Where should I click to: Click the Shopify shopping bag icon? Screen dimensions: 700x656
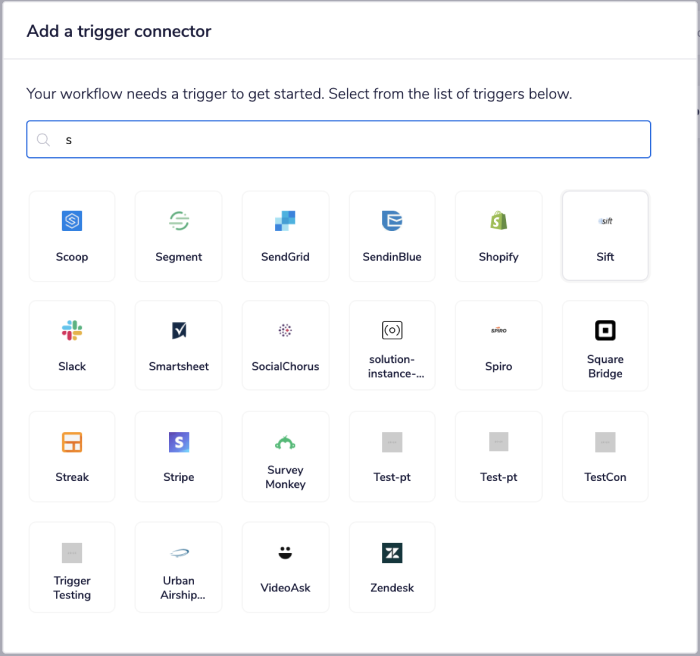click(498, 222)
